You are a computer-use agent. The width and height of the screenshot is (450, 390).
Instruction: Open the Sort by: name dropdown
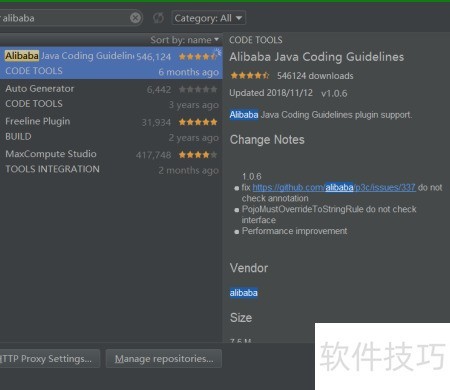[x=184, y=40]
